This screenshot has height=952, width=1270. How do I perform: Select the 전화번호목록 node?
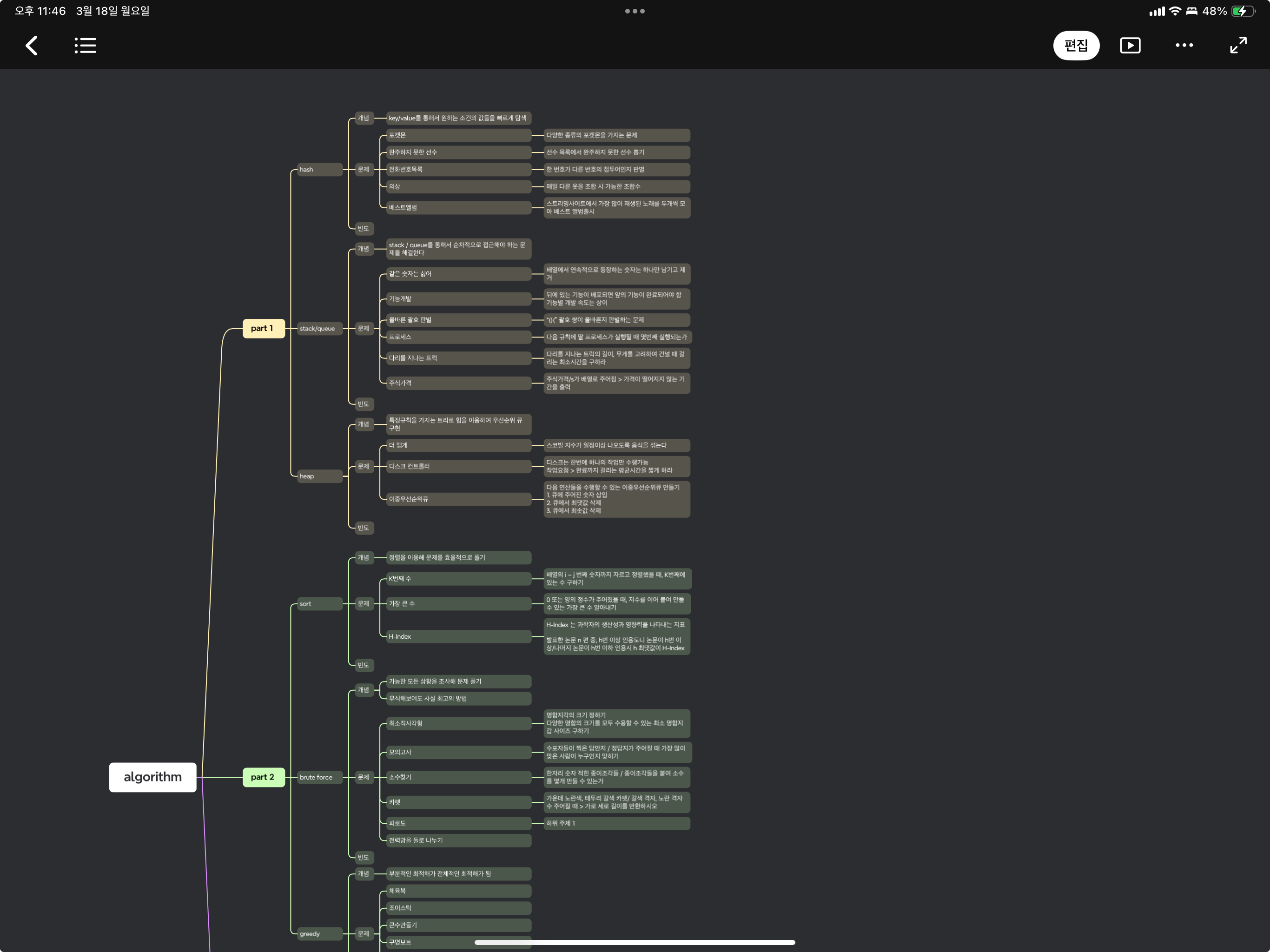(x=459, y=169)
